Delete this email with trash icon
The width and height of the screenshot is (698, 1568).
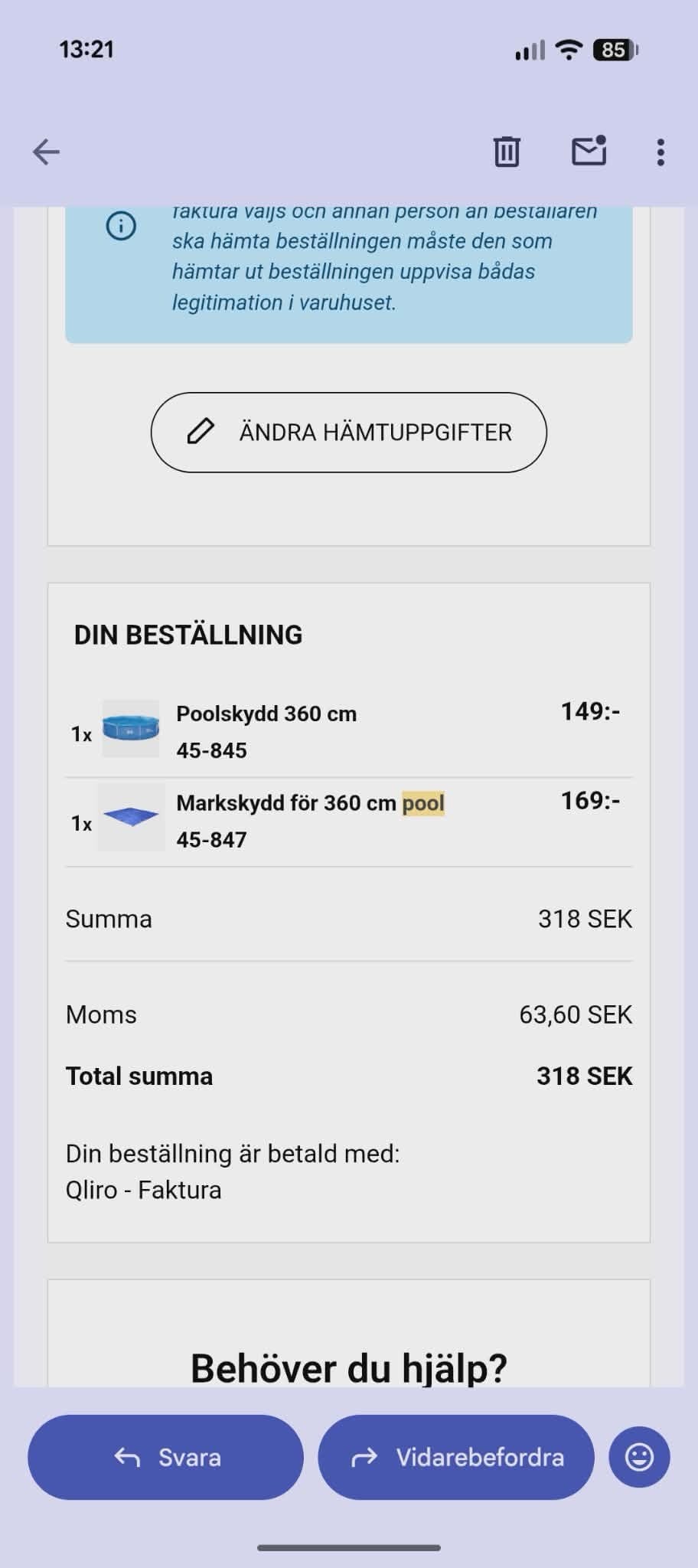[506, 152]
